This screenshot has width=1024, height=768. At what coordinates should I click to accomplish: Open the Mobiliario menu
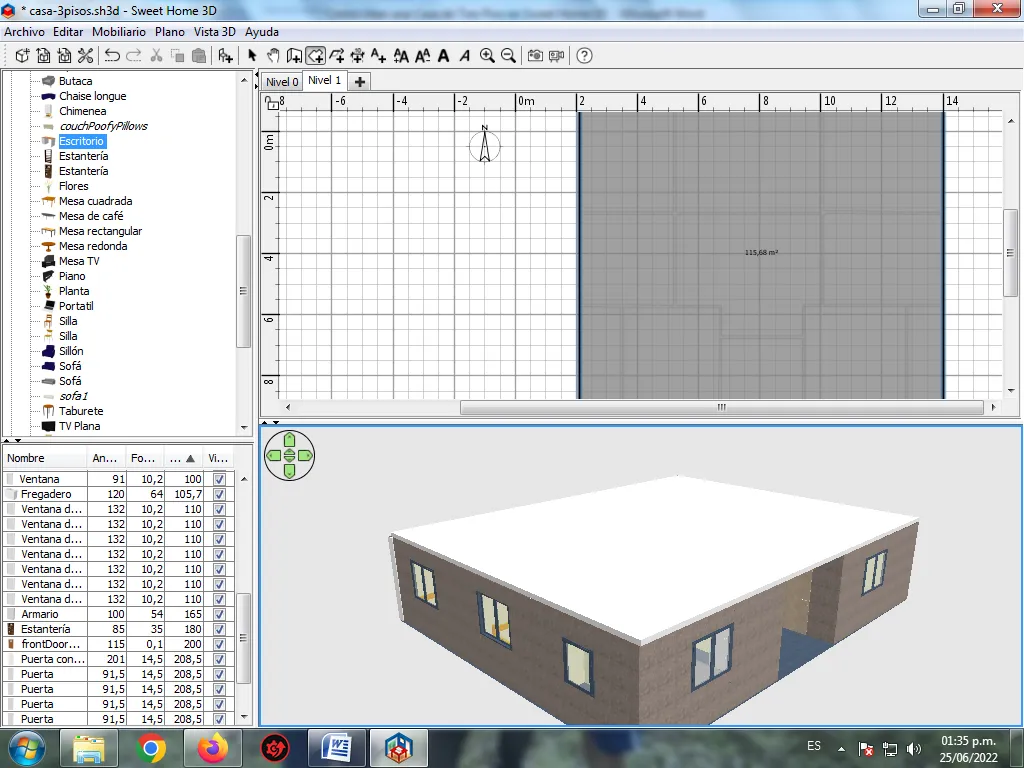coord(119,32)
